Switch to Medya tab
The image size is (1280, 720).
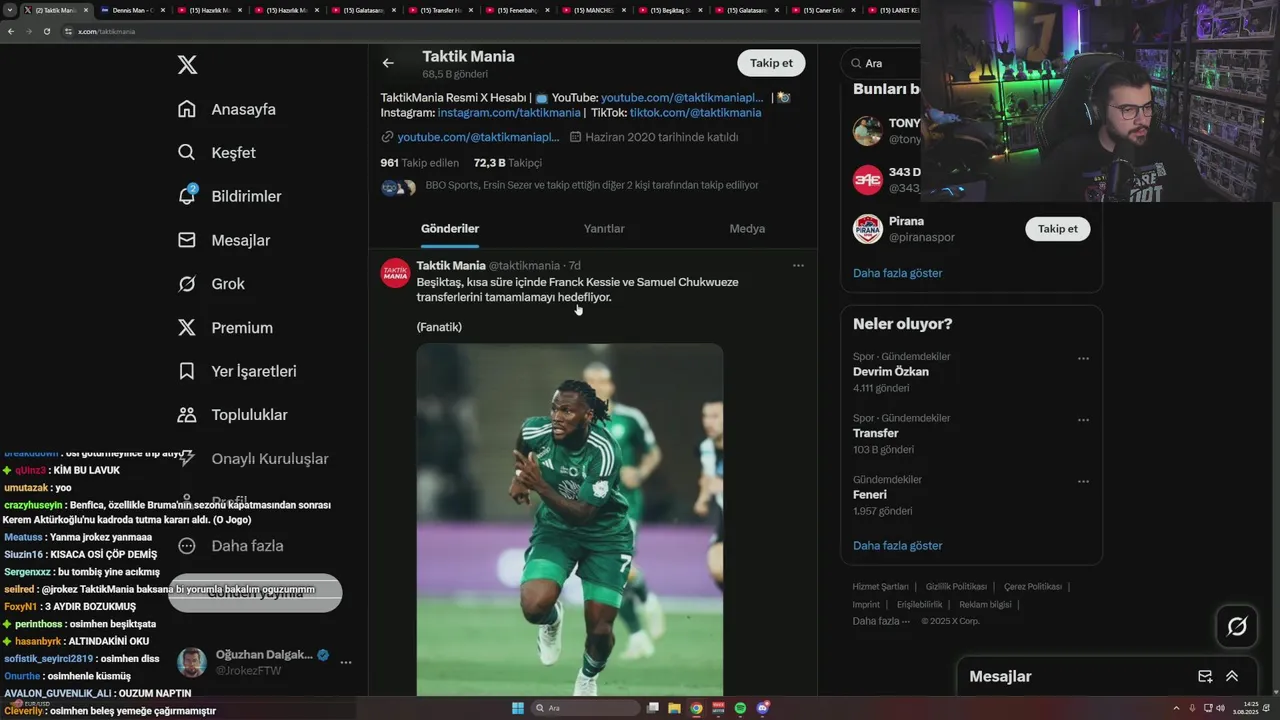coord(747,229)
